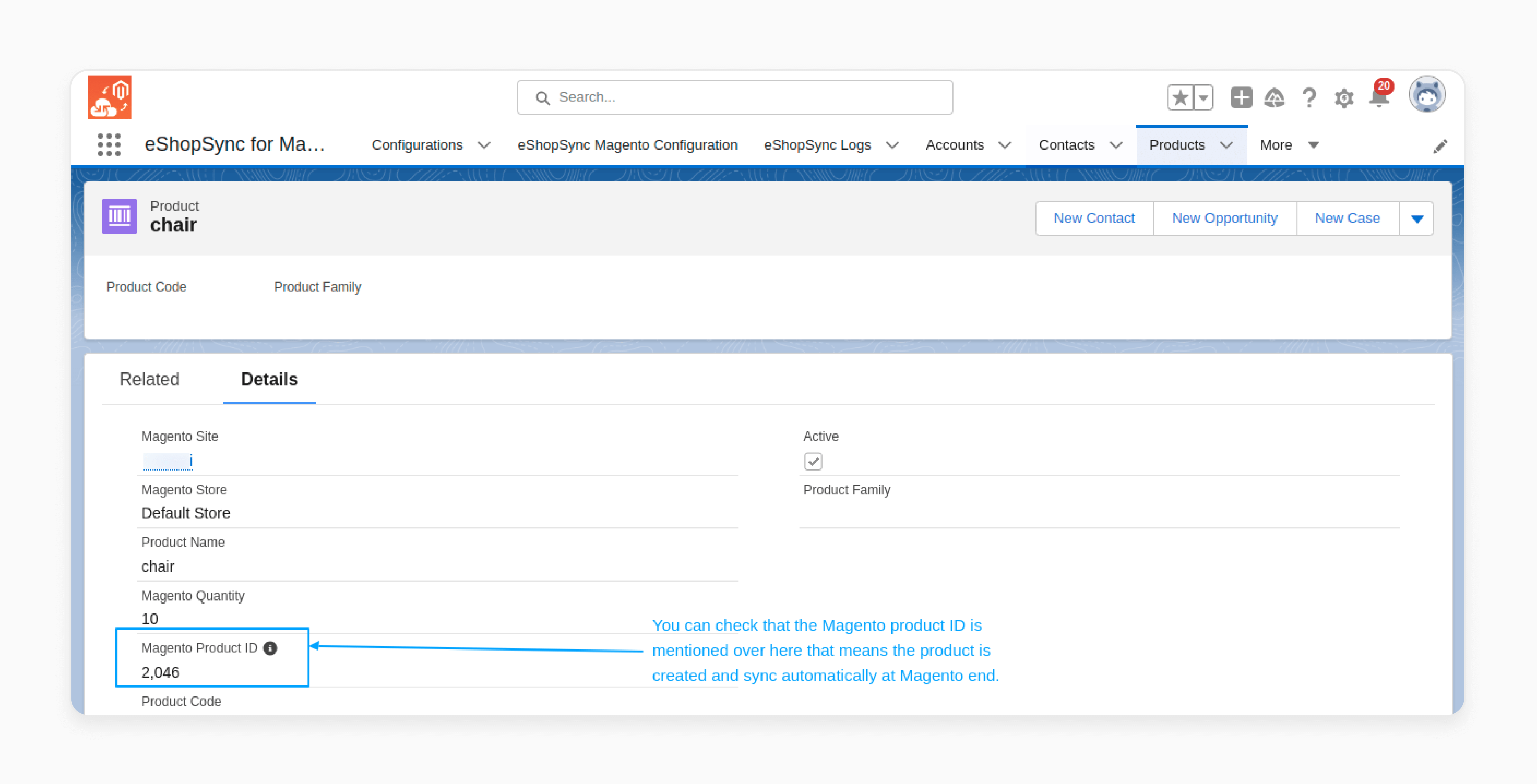
Task: Click the New Opportunity button
Action: [1224, 219]
